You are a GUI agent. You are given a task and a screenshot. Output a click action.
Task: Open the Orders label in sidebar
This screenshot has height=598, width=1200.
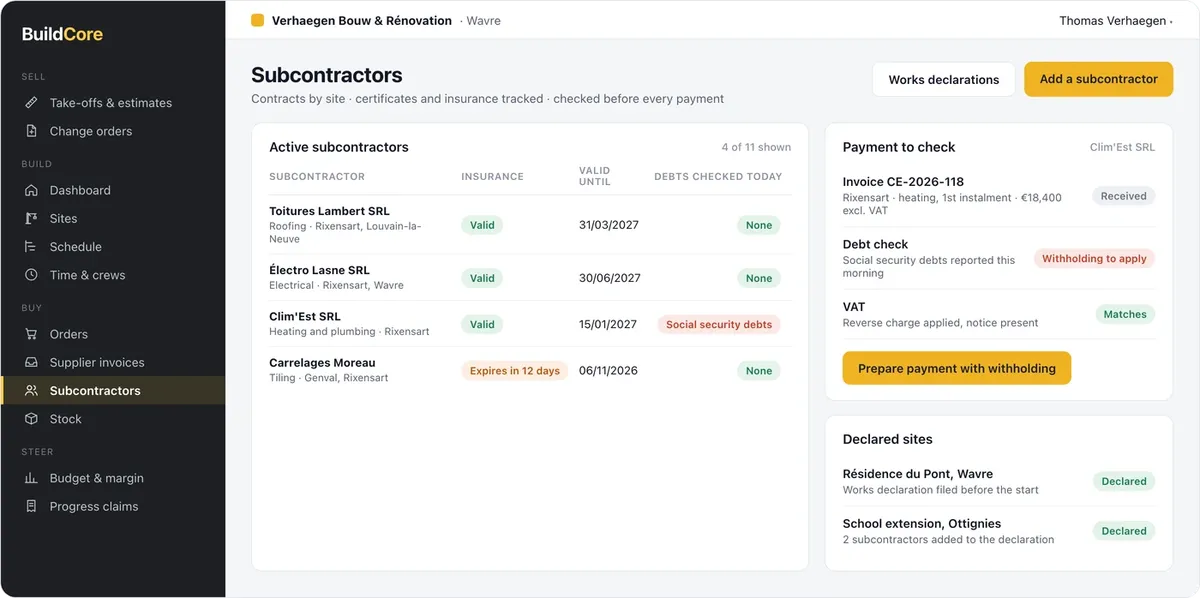[69, 334]
